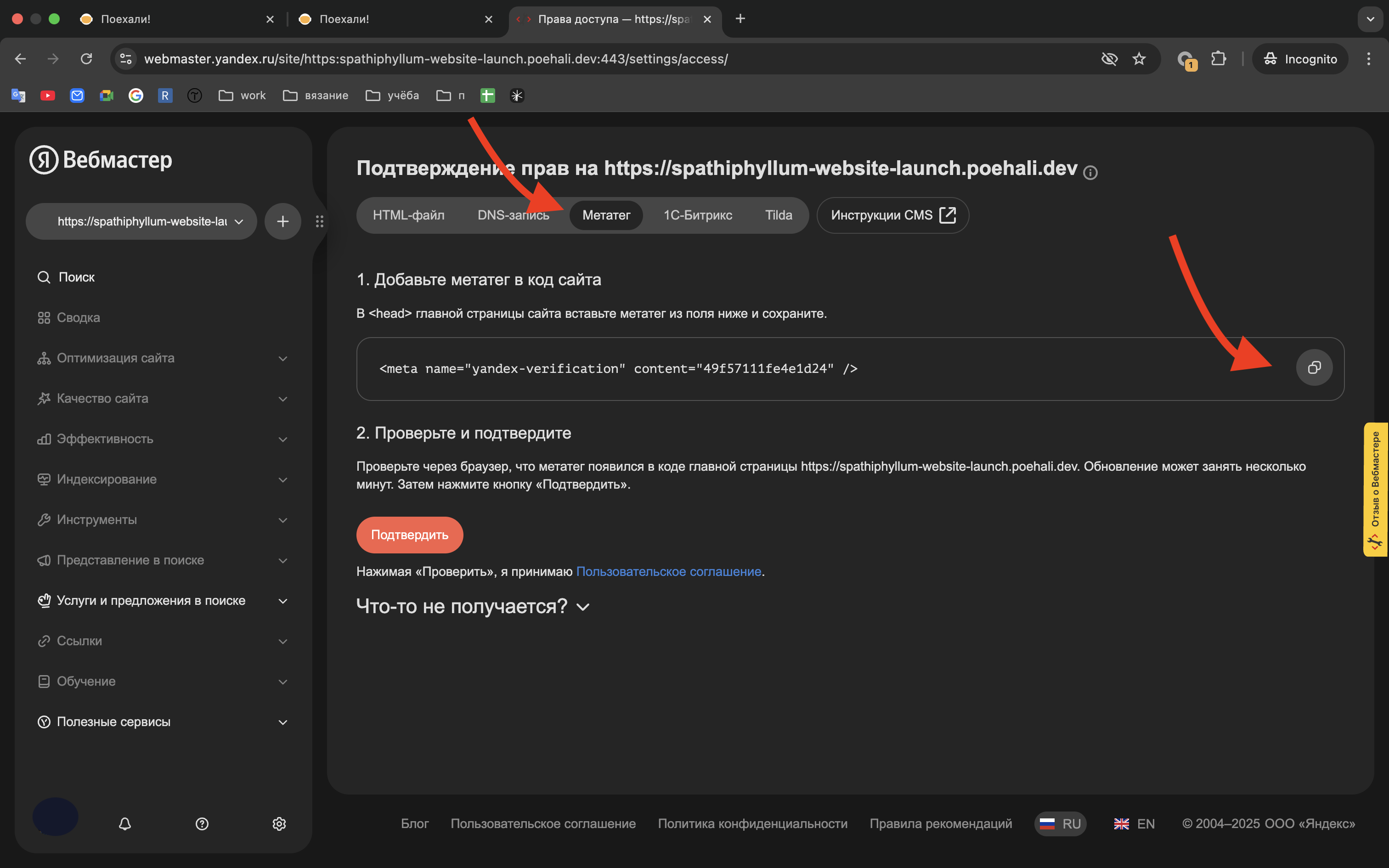The height and width of the screenshot is (868, 1389).
Task: Click the info icon next to the heading
Action: pos(1091,172)
